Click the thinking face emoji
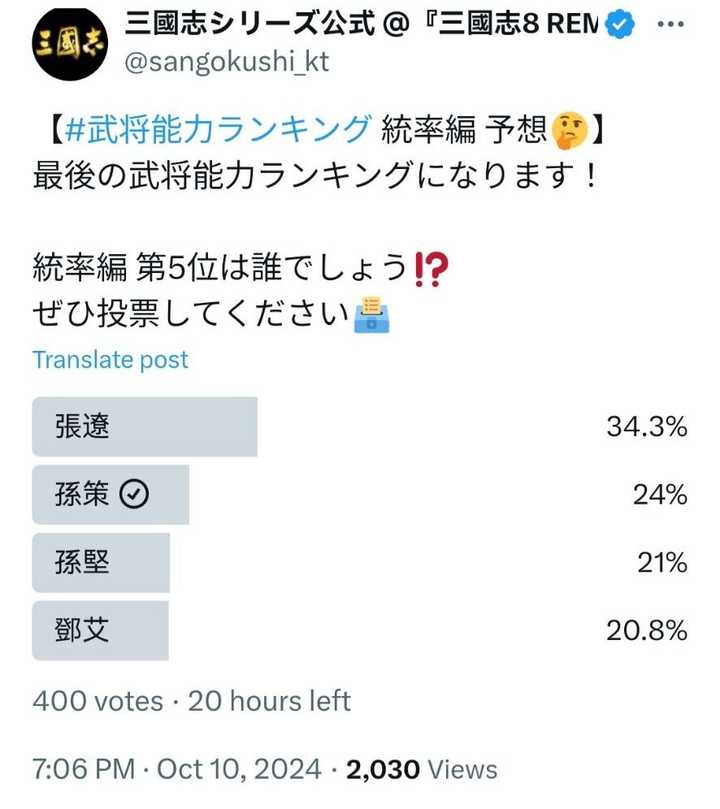This screenshot has height=809, width=720. 568,129
